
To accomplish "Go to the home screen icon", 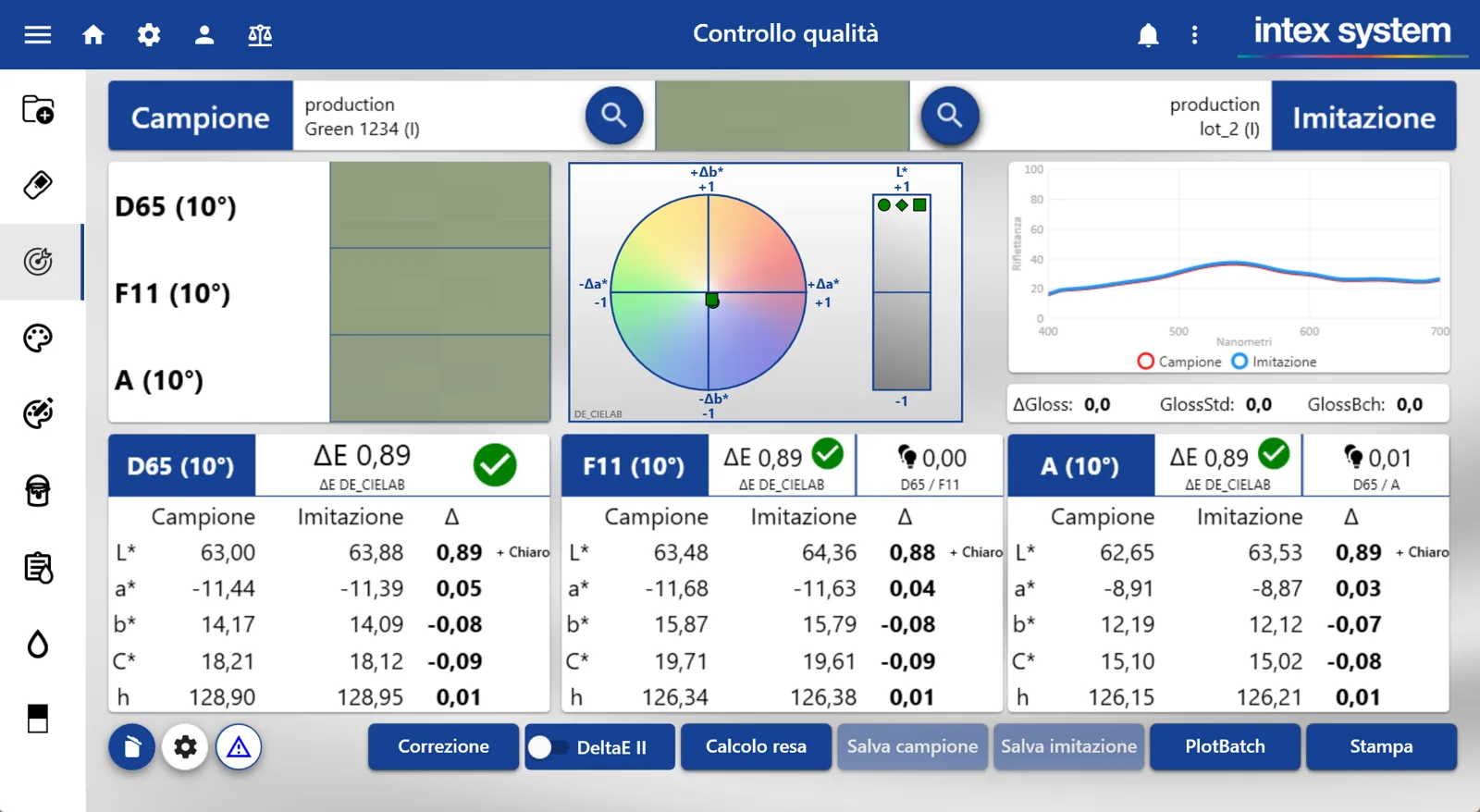I will (x=93, y=35).
